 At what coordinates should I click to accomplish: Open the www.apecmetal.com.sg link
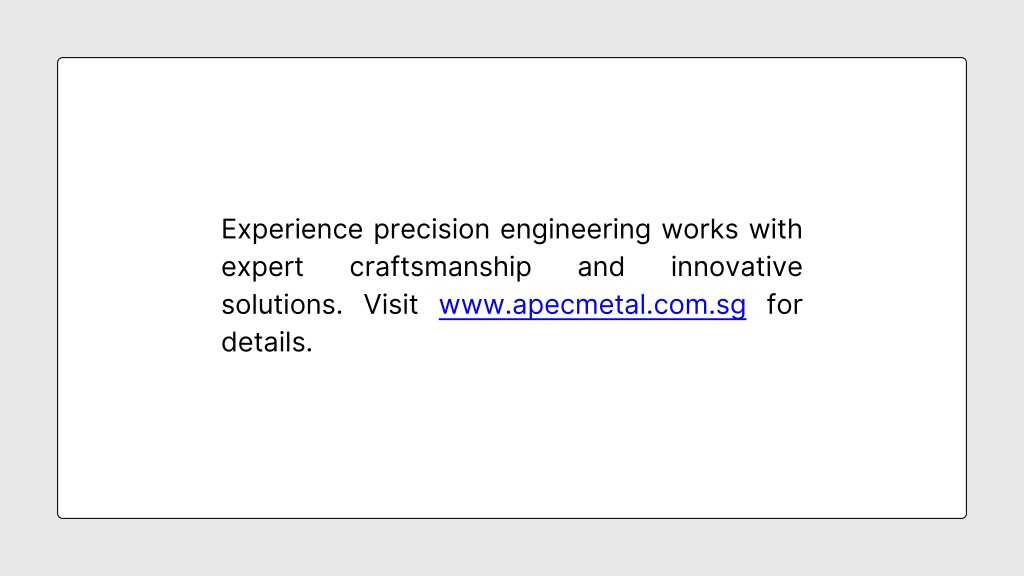[x=592, y=305]
